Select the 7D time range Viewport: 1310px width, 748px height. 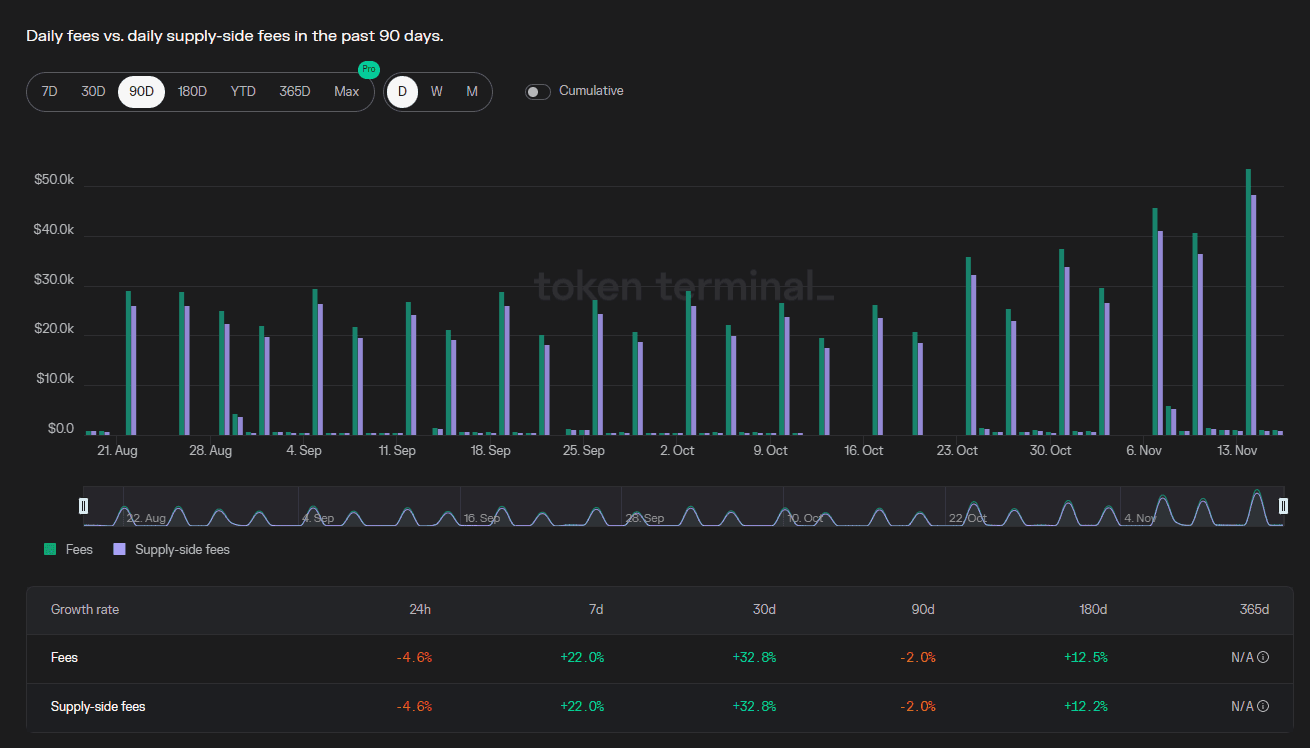click(x=49, y=92)
